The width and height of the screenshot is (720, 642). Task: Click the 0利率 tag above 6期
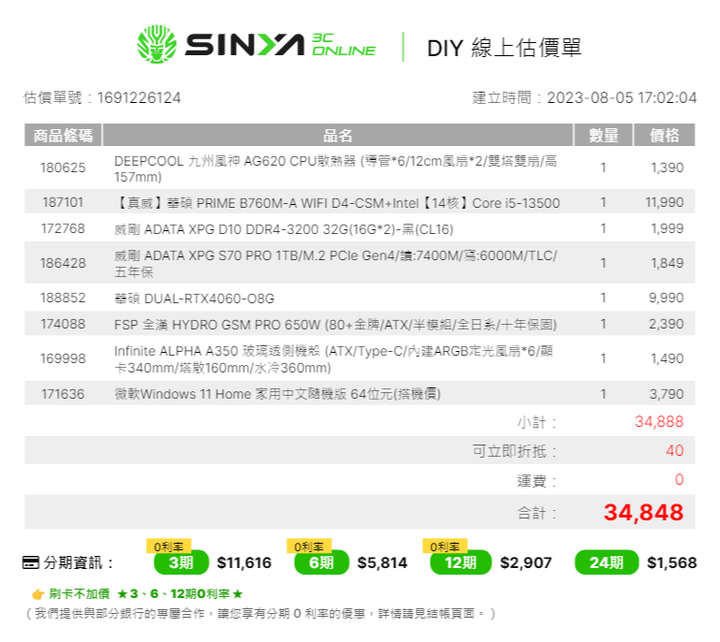(309, 546)
